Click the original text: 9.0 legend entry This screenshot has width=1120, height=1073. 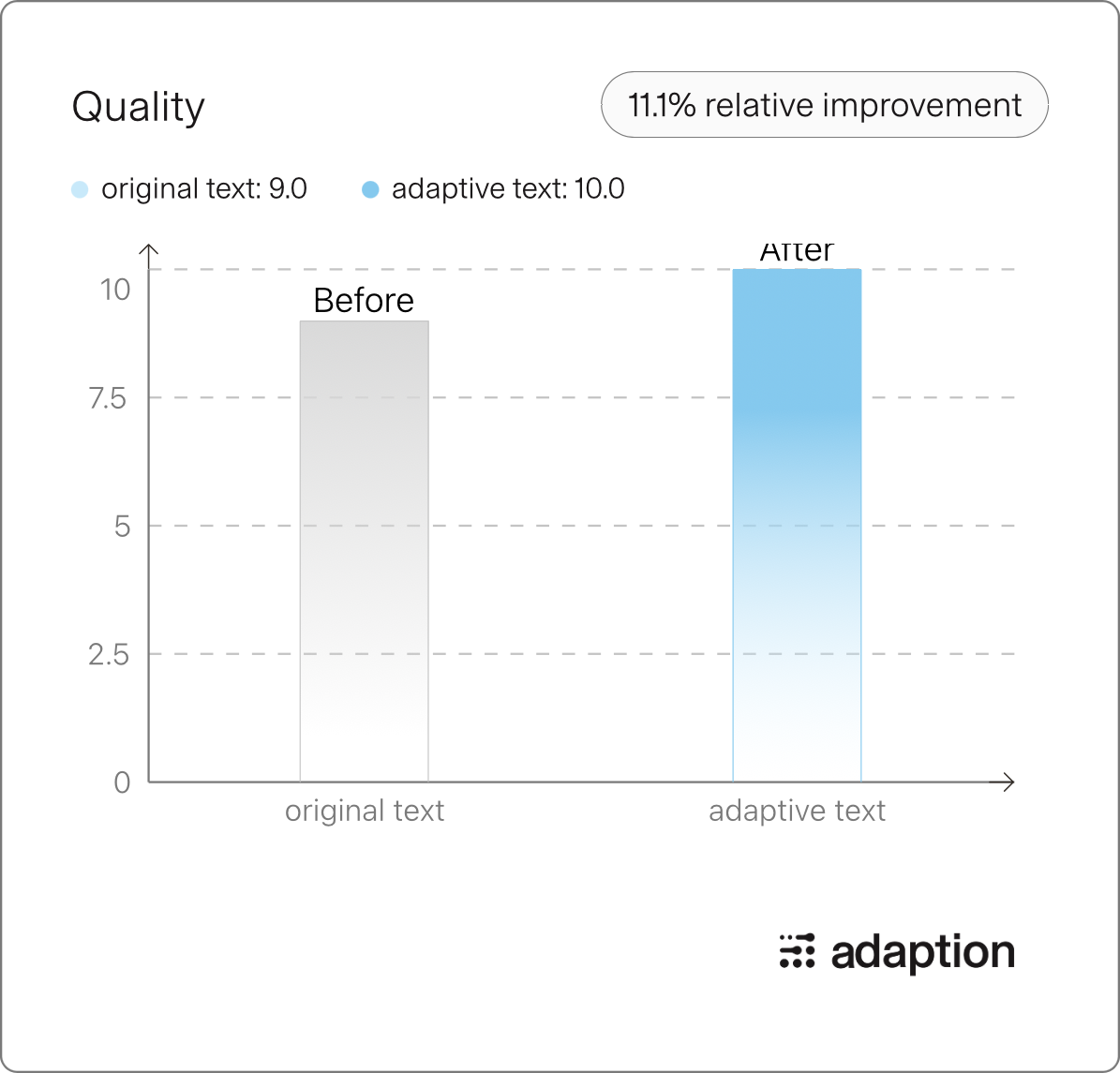coord(204,189)
